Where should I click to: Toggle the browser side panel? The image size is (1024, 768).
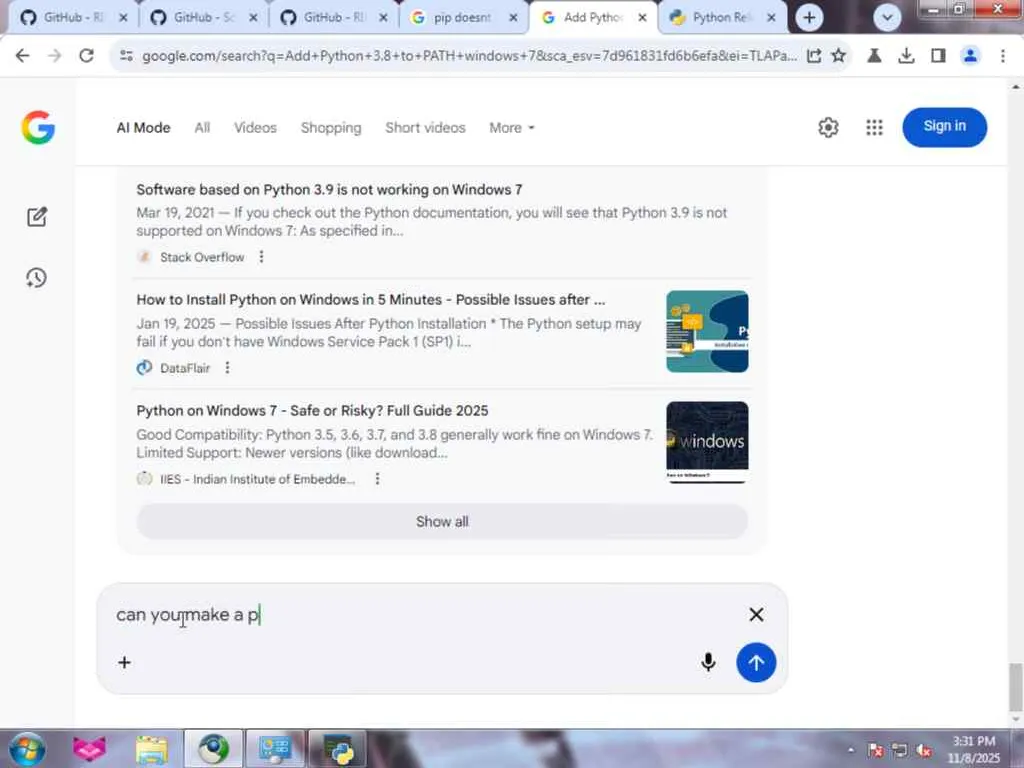click(938, 56)
